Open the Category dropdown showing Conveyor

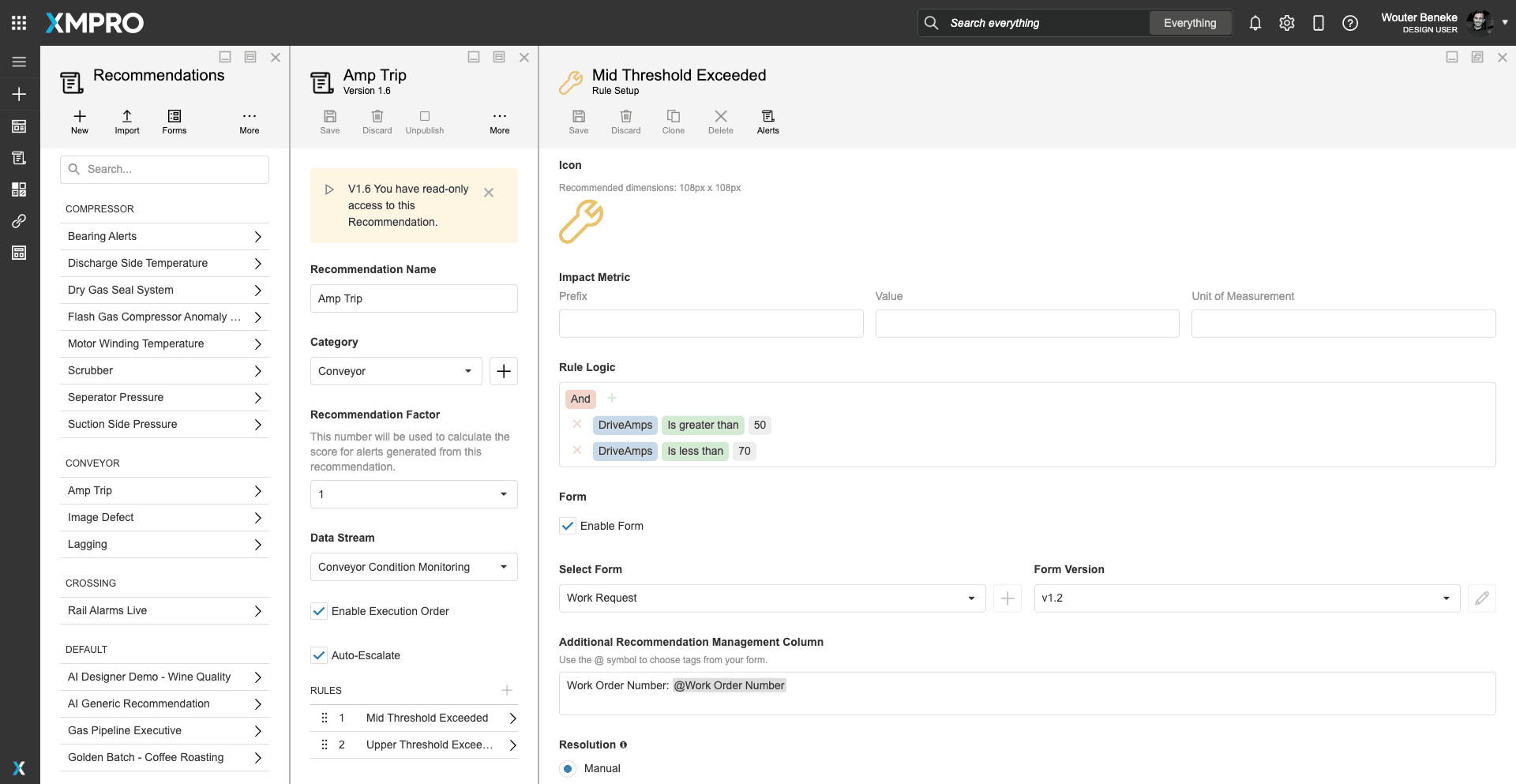pos(396,371)
